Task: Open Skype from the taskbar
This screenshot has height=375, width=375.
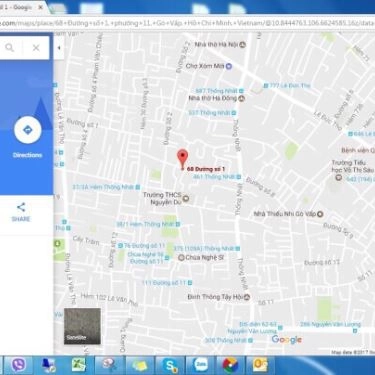Action: pyautogui.click(x=170, y=365)
